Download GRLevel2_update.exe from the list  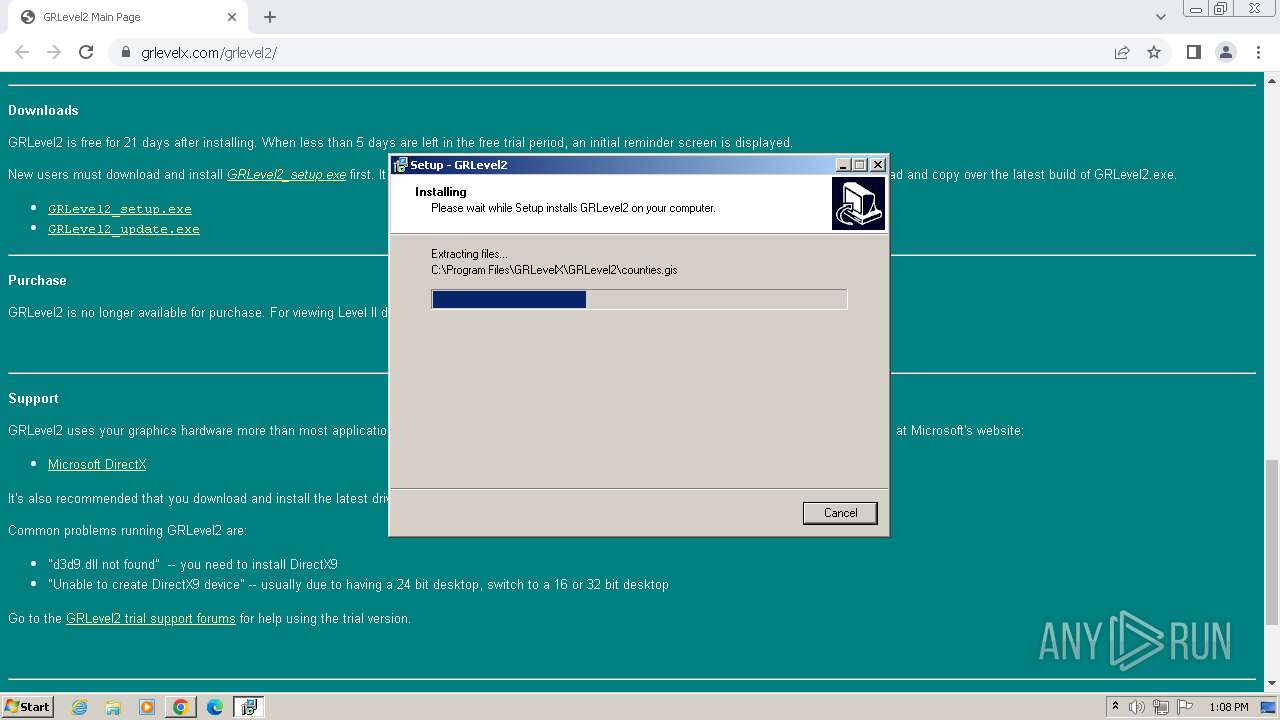coord(124,229)
